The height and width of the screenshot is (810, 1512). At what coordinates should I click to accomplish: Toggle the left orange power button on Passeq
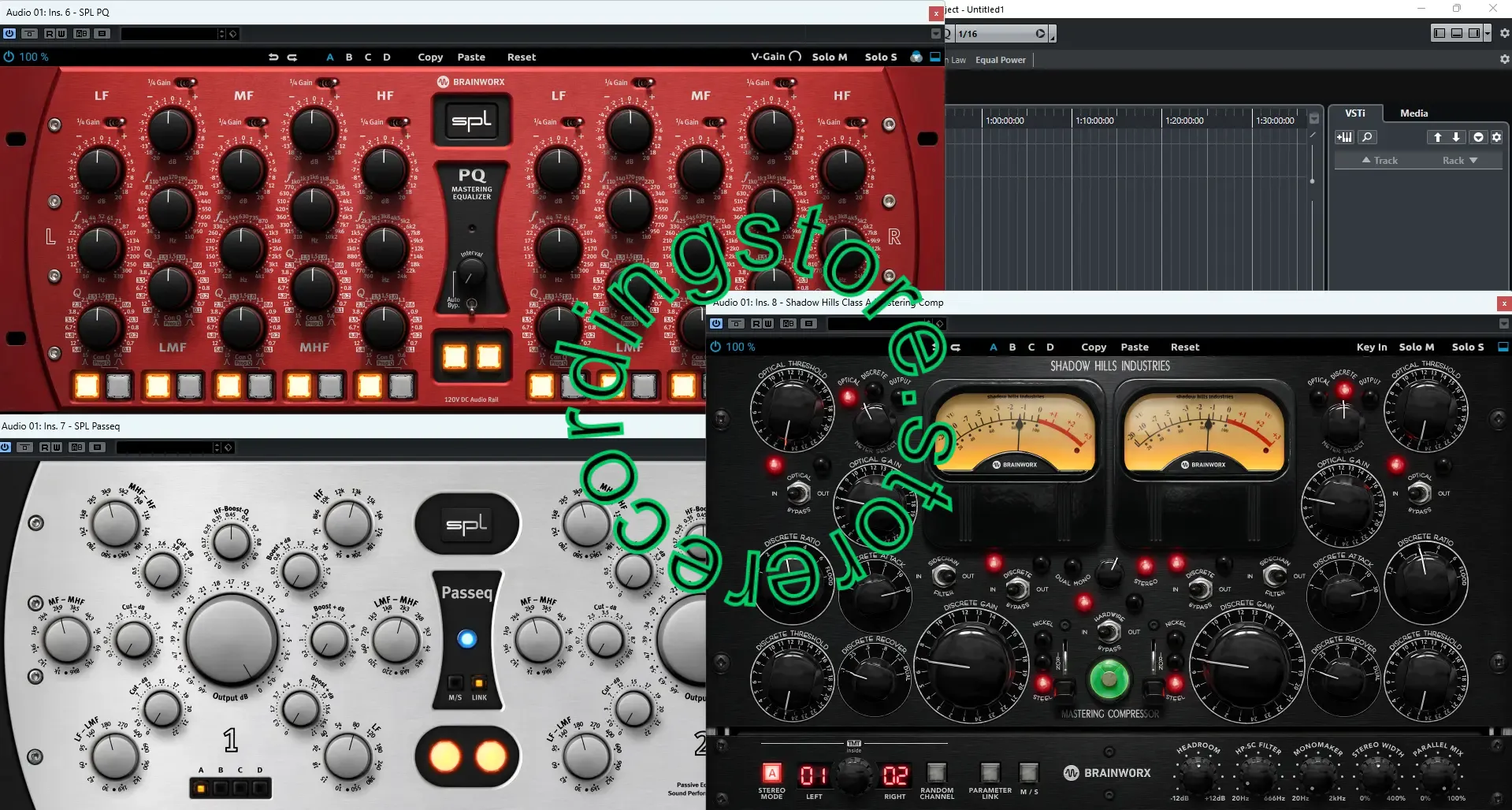coord(444,756)
